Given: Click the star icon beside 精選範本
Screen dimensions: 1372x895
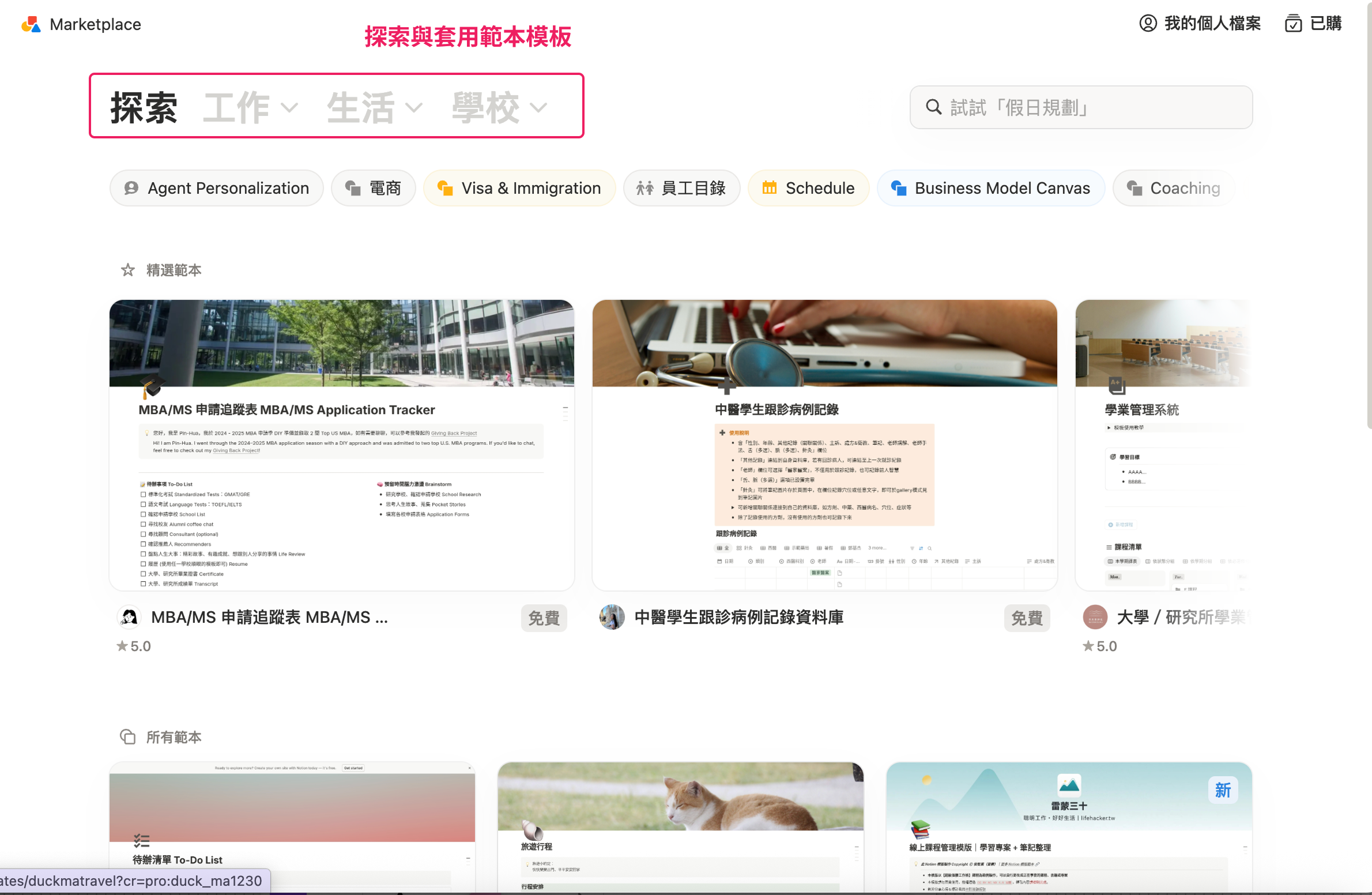Looking at the screenshot, I should [x=128, y=270].
